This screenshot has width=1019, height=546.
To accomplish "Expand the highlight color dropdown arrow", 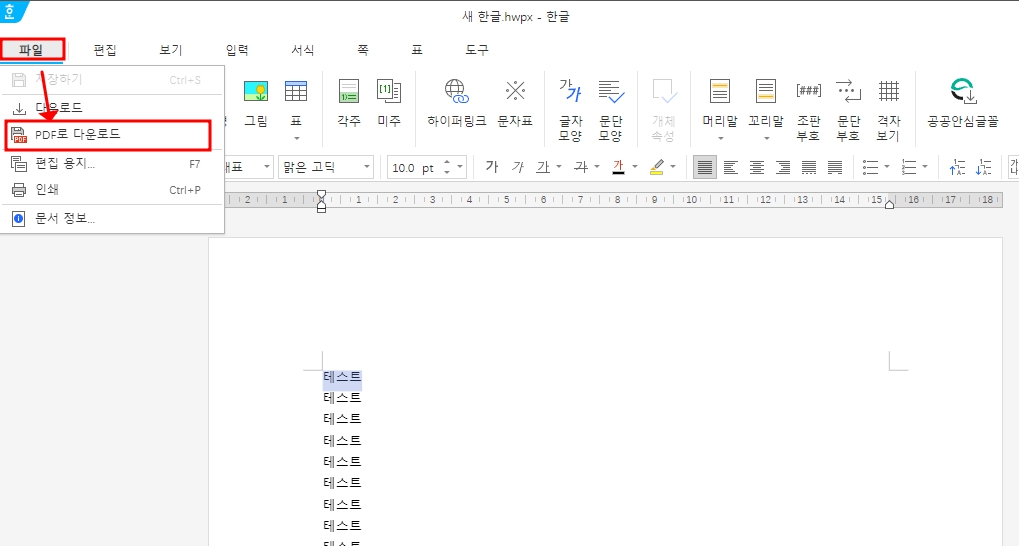I will [x=673, y=167].
